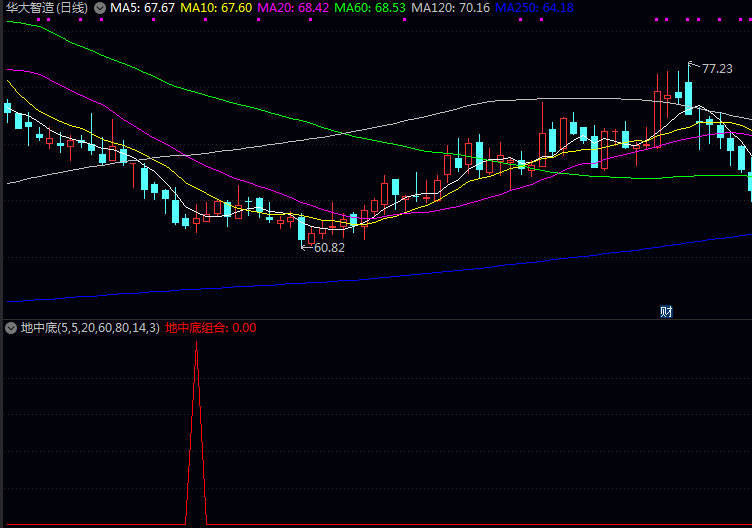Click the divider above the 地中底 sub-panel

376,319
